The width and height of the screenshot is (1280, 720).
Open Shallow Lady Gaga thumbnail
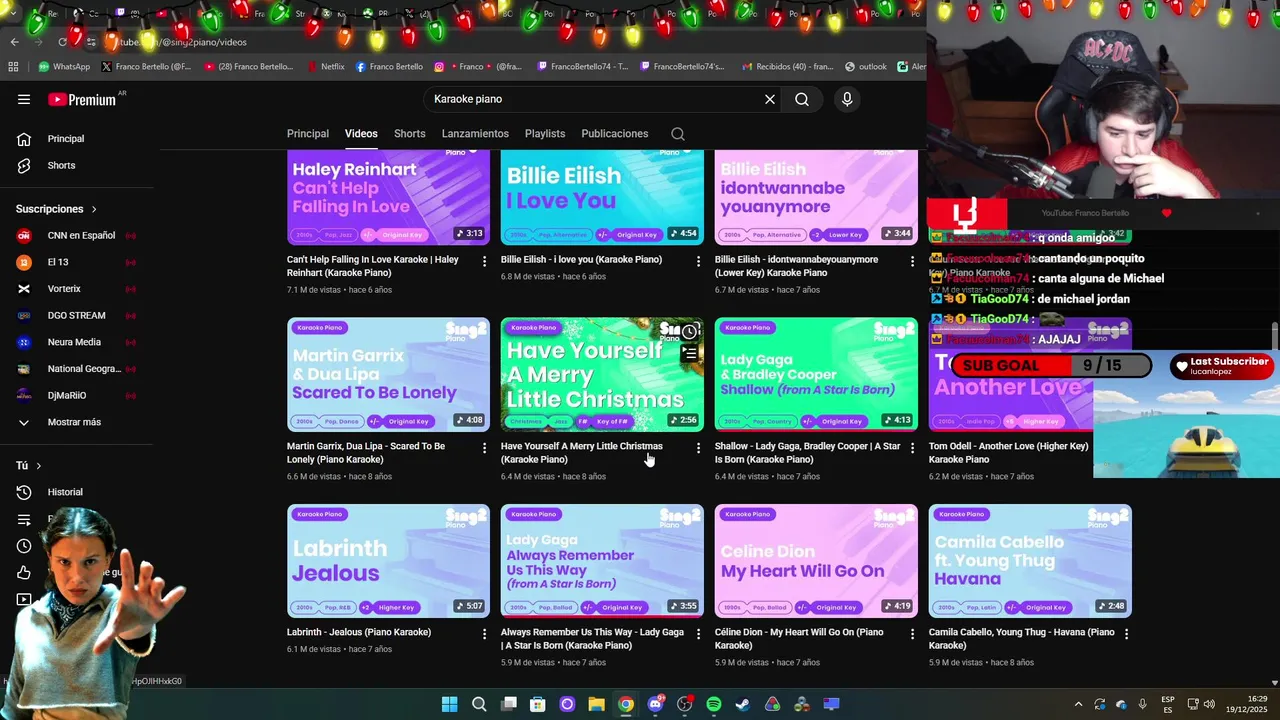(816, 374)
